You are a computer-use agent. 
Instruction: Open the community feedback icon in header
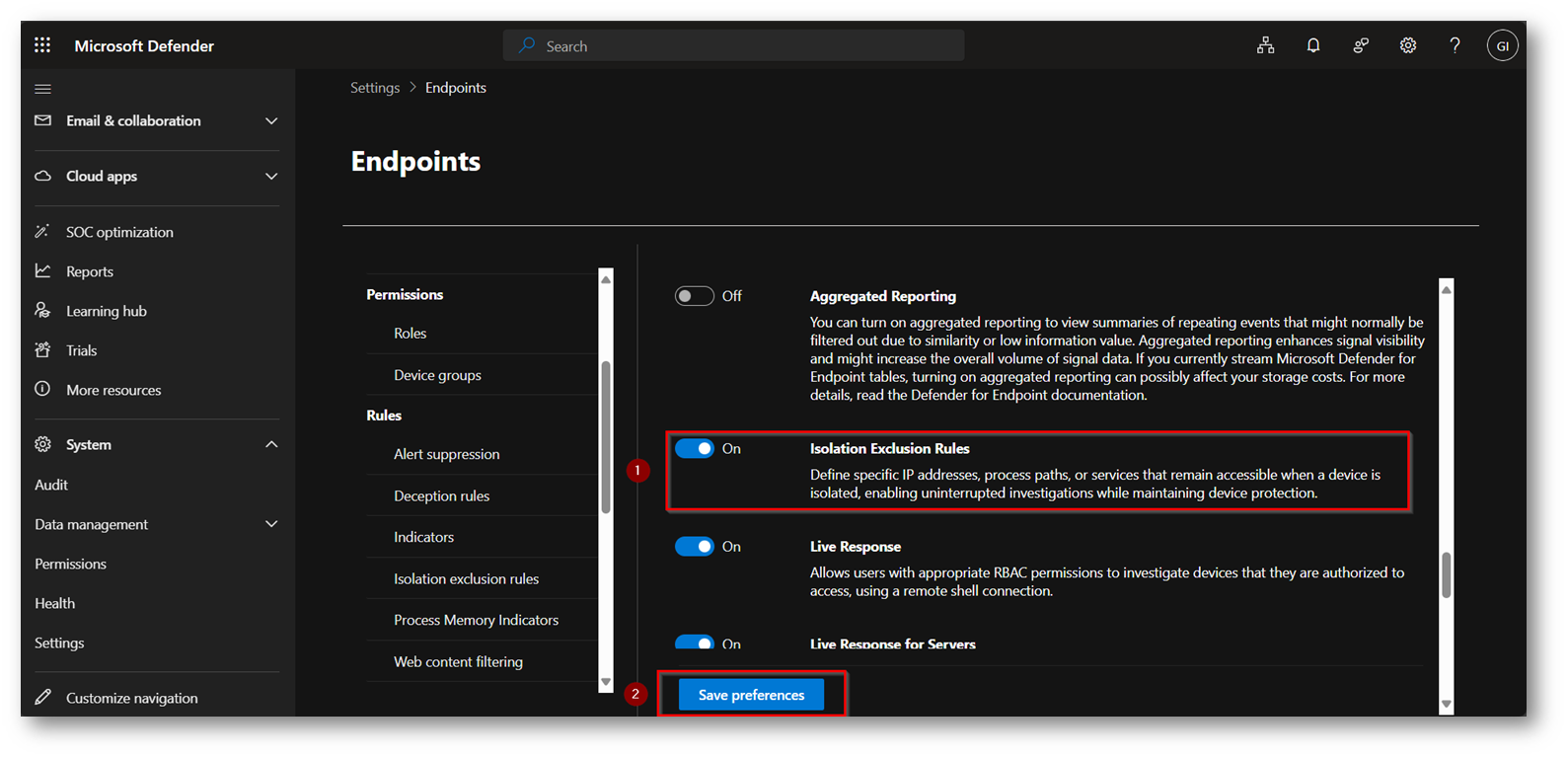coord(1361,45)
